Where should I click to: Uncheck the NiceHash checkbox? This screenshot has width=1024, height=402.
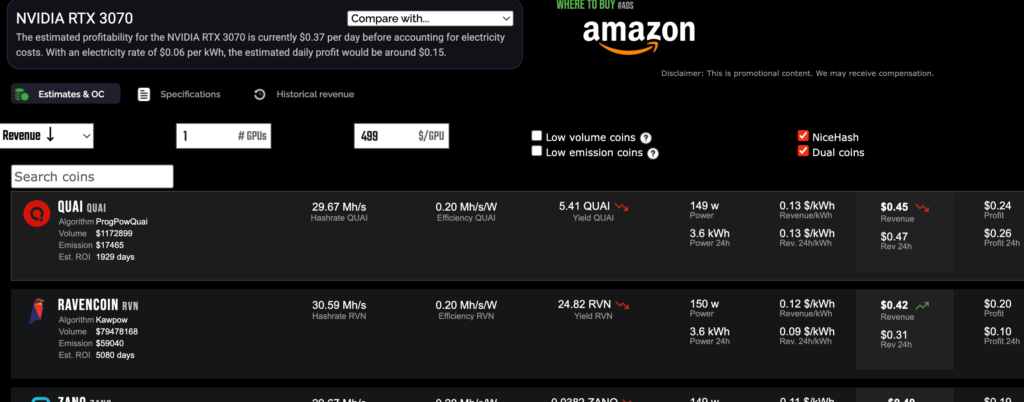(x=803, y=136)
